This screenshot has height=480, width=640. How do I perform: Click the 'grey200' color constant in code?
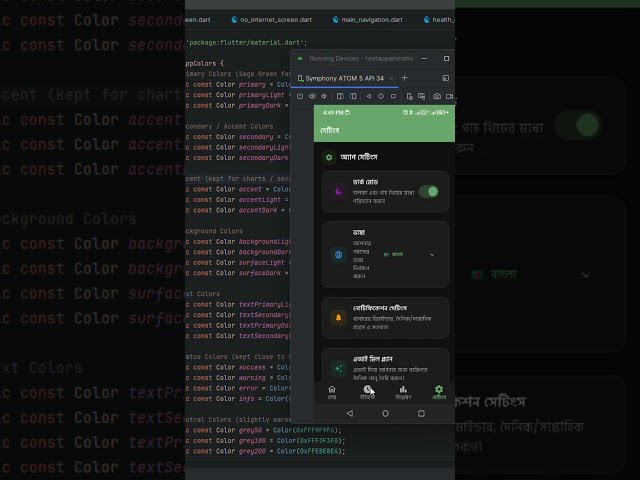click(x=252, y=451)
